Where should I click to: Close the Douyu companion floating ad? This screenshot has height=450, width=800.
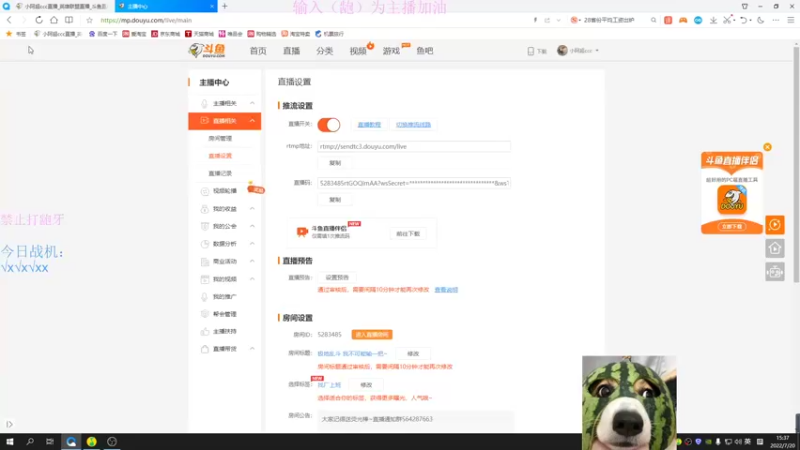(767, 147)
